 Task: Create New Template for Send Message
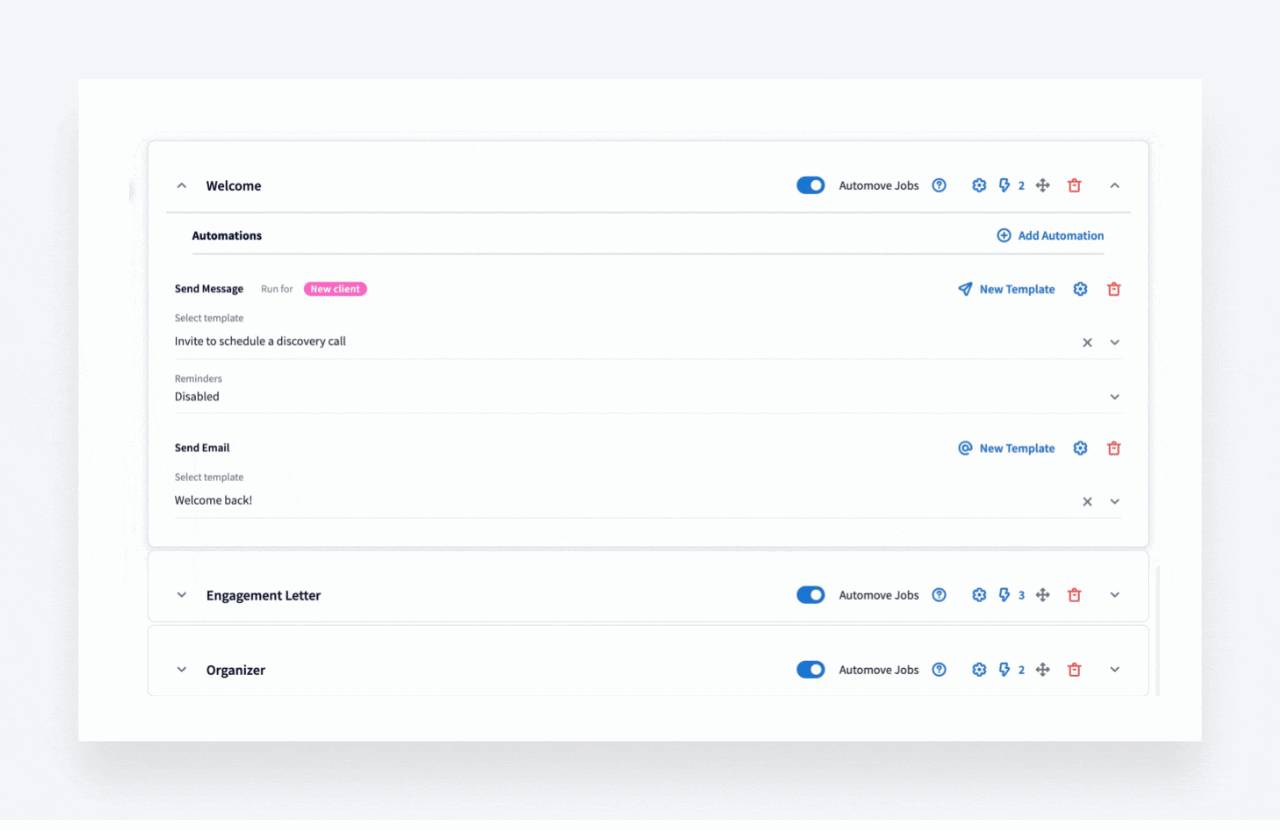pos(1006,289)
